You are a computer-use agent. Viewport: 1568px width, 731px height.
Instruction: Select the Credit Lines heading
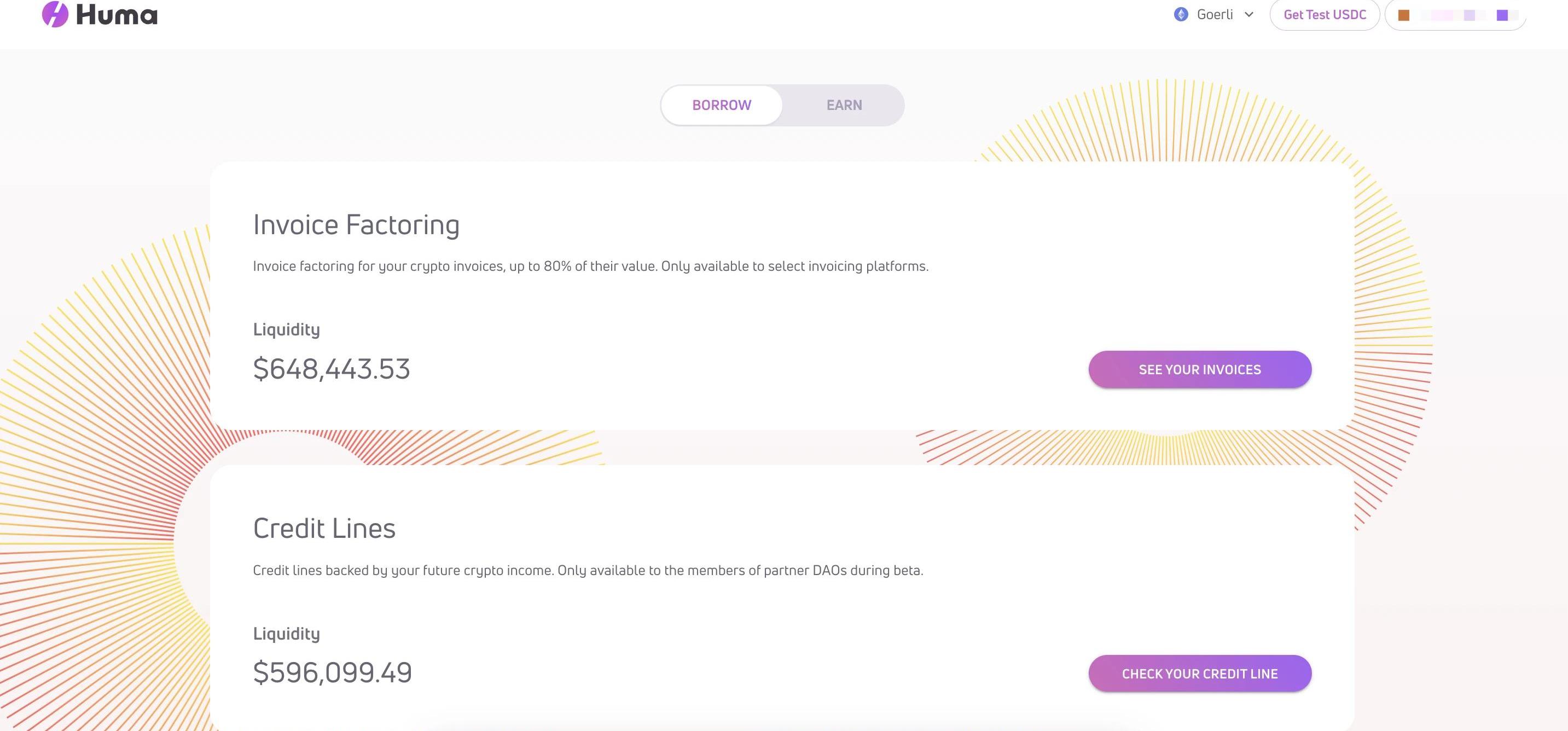click(324, 529)
